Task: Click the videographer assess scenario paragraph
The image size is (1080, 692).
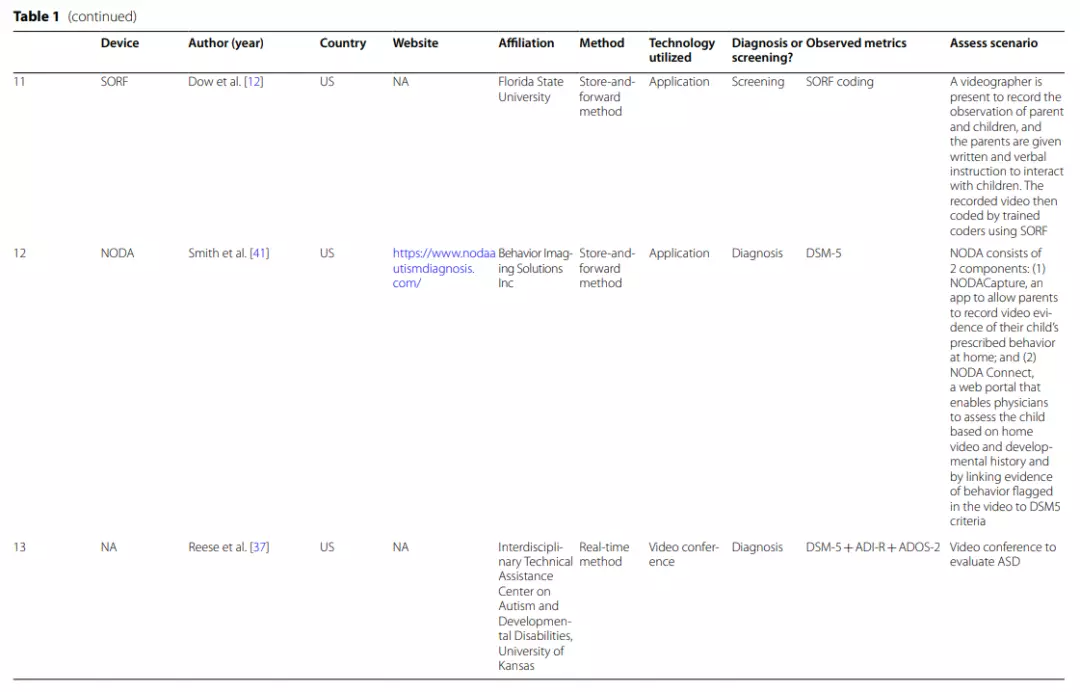Action: [1006, 156]
